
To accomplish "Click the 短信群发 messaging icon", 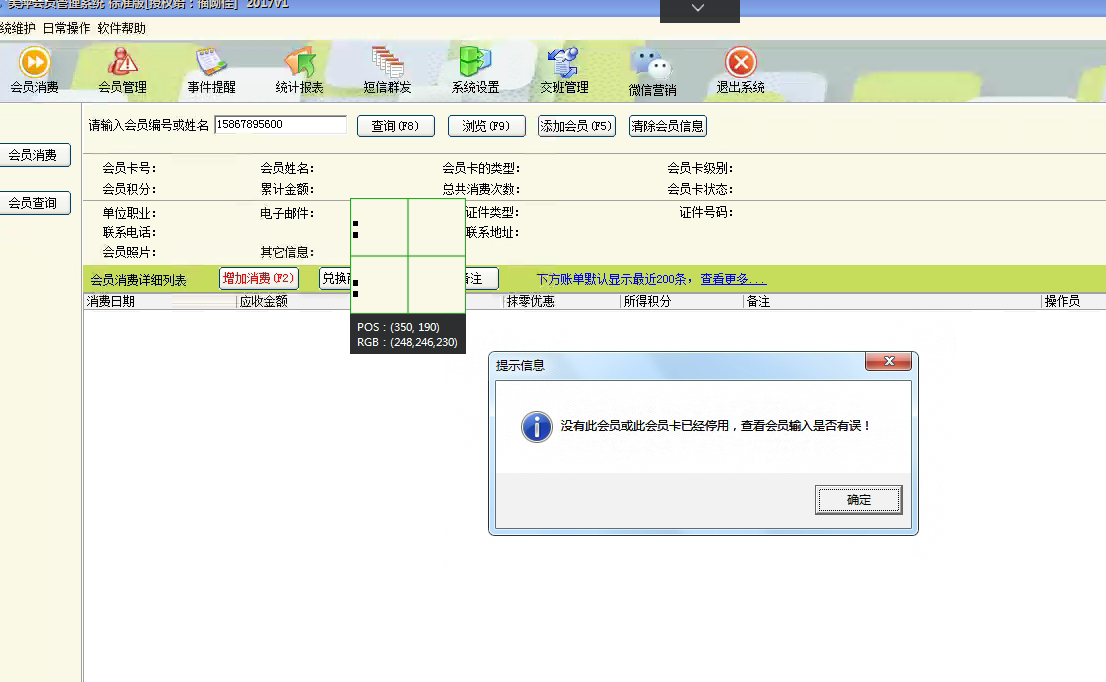I will (x=387, y=63).
